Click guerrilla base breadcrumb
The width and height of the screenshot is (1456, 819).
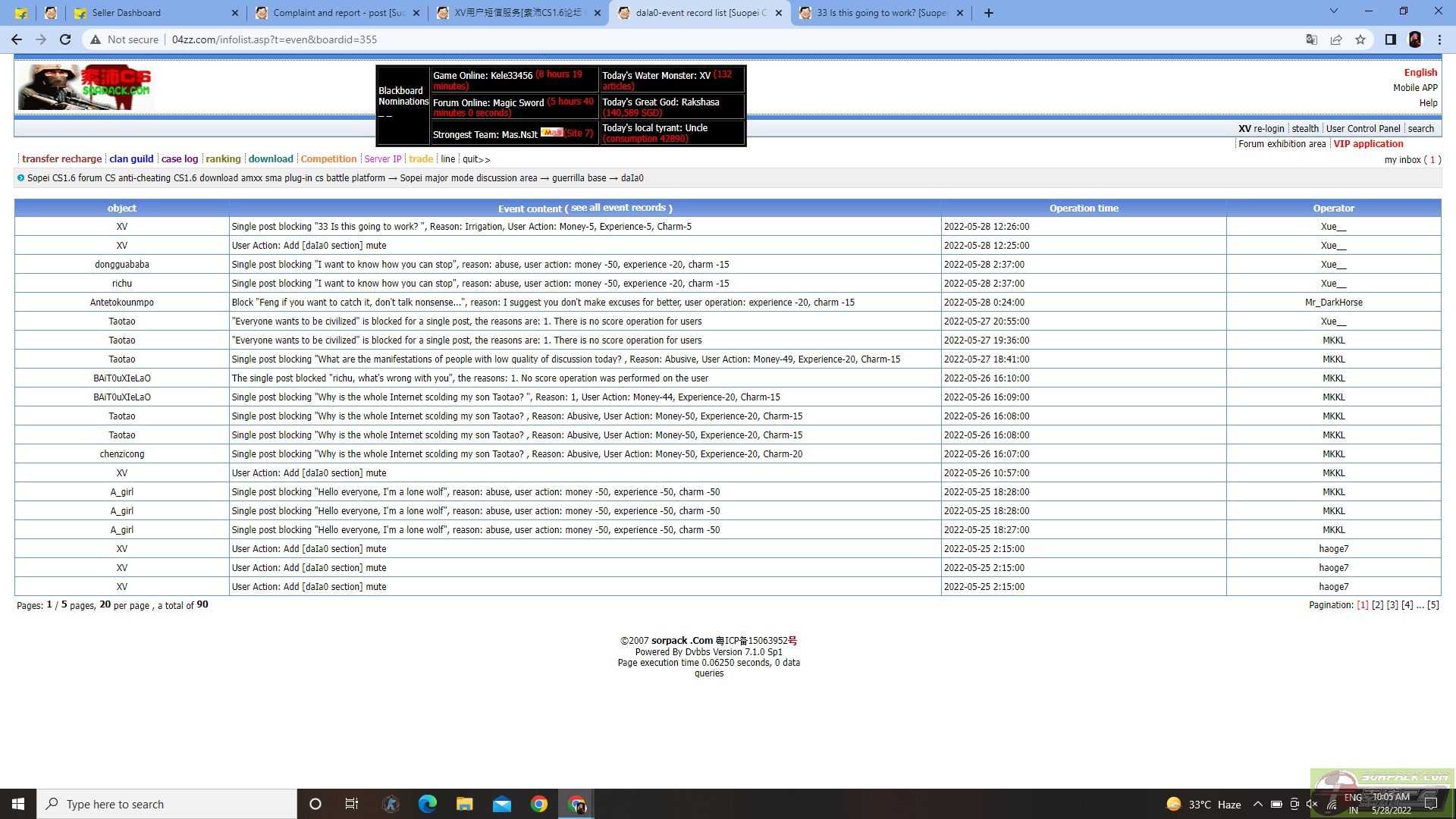(579, 178)
